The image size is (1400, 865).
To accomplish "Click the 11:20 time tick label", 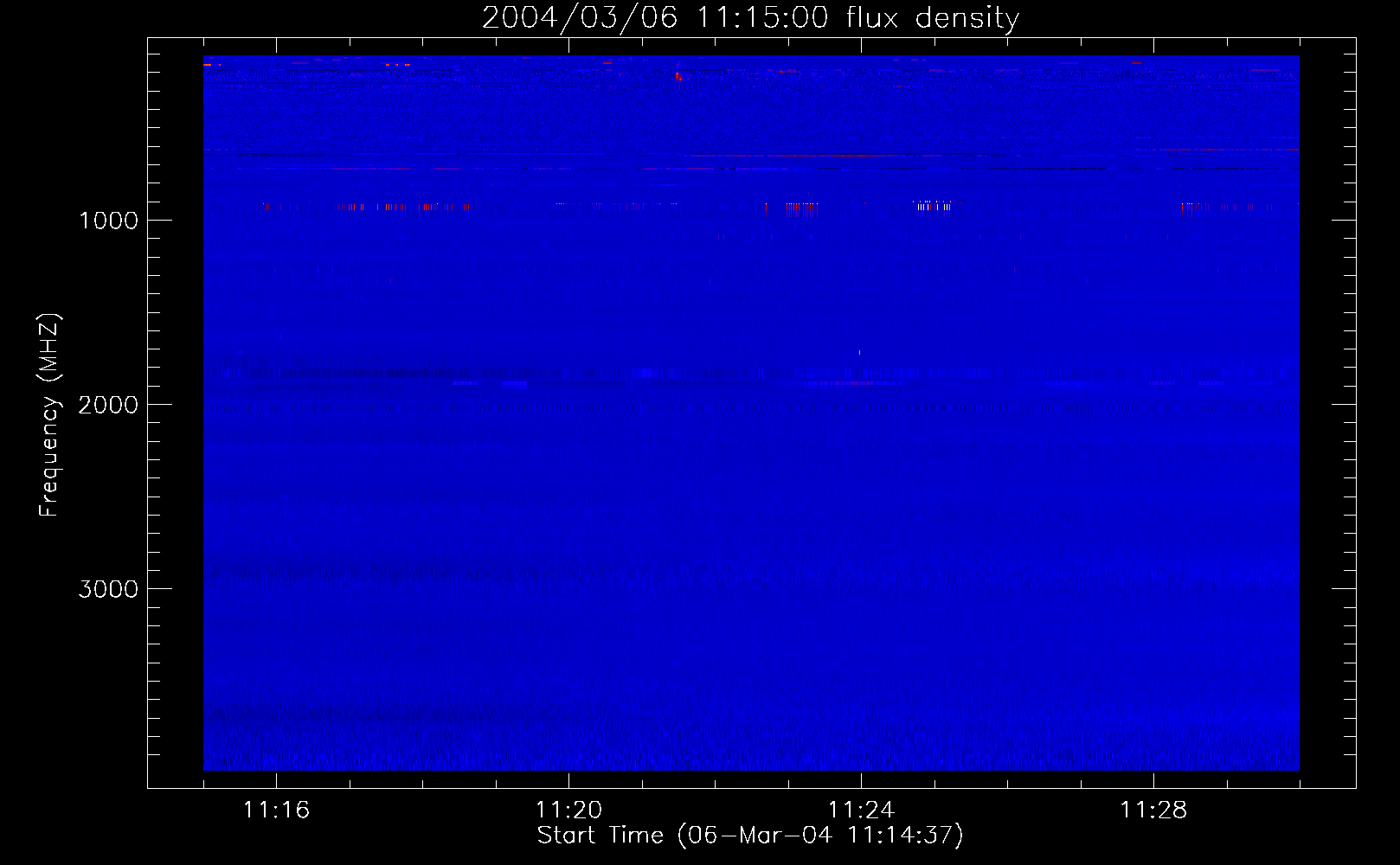I will [568, 811].
